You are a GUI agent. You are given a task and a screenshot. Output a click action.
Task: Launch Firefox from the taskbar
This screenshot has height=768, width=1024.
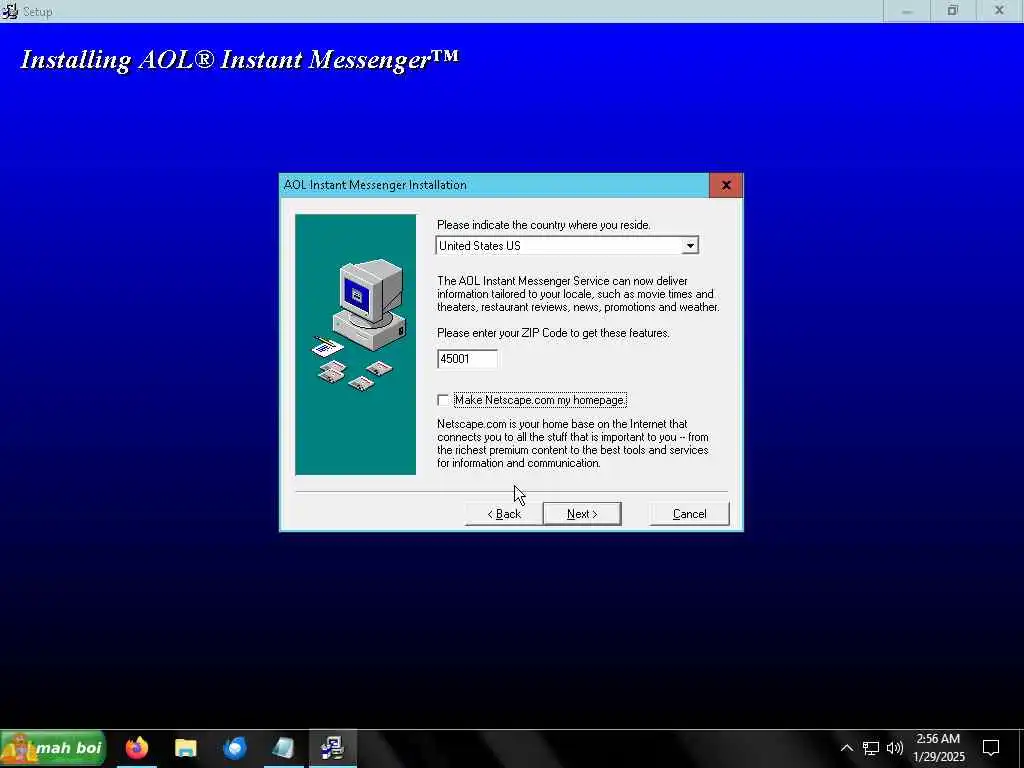[137, 748]
